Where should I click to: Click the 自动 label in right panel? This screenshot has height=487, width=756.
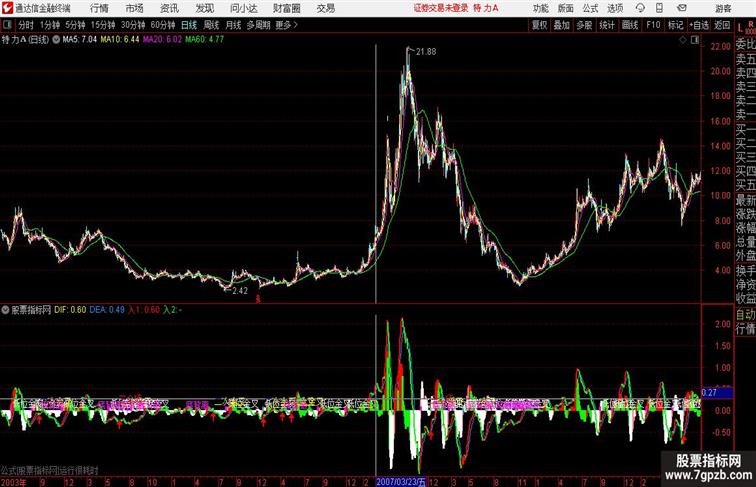pyautogui.click(x=745, y=314)
